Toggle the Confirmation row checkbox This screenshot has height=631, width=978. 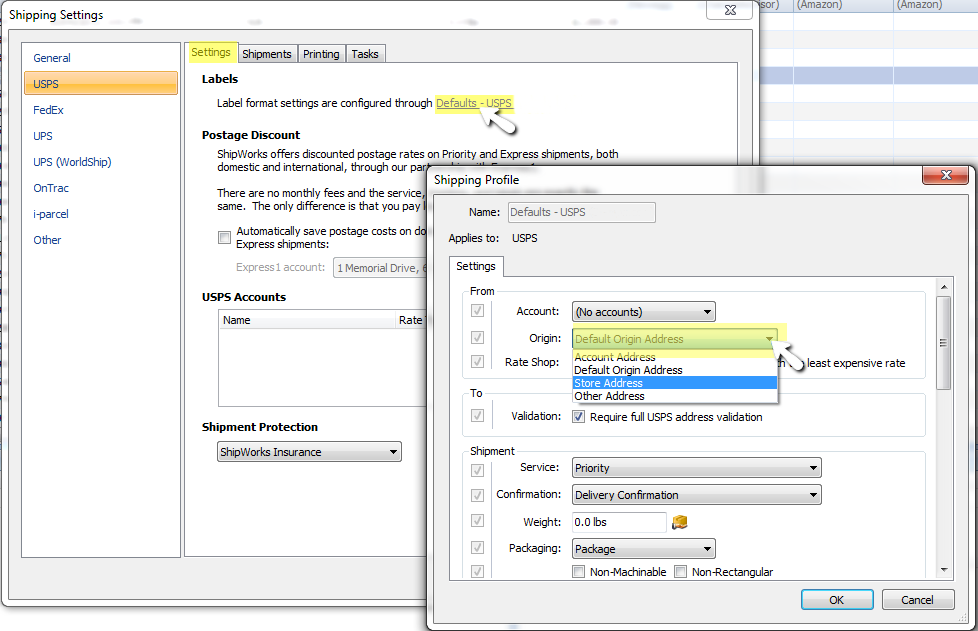(x=478, y=495)
